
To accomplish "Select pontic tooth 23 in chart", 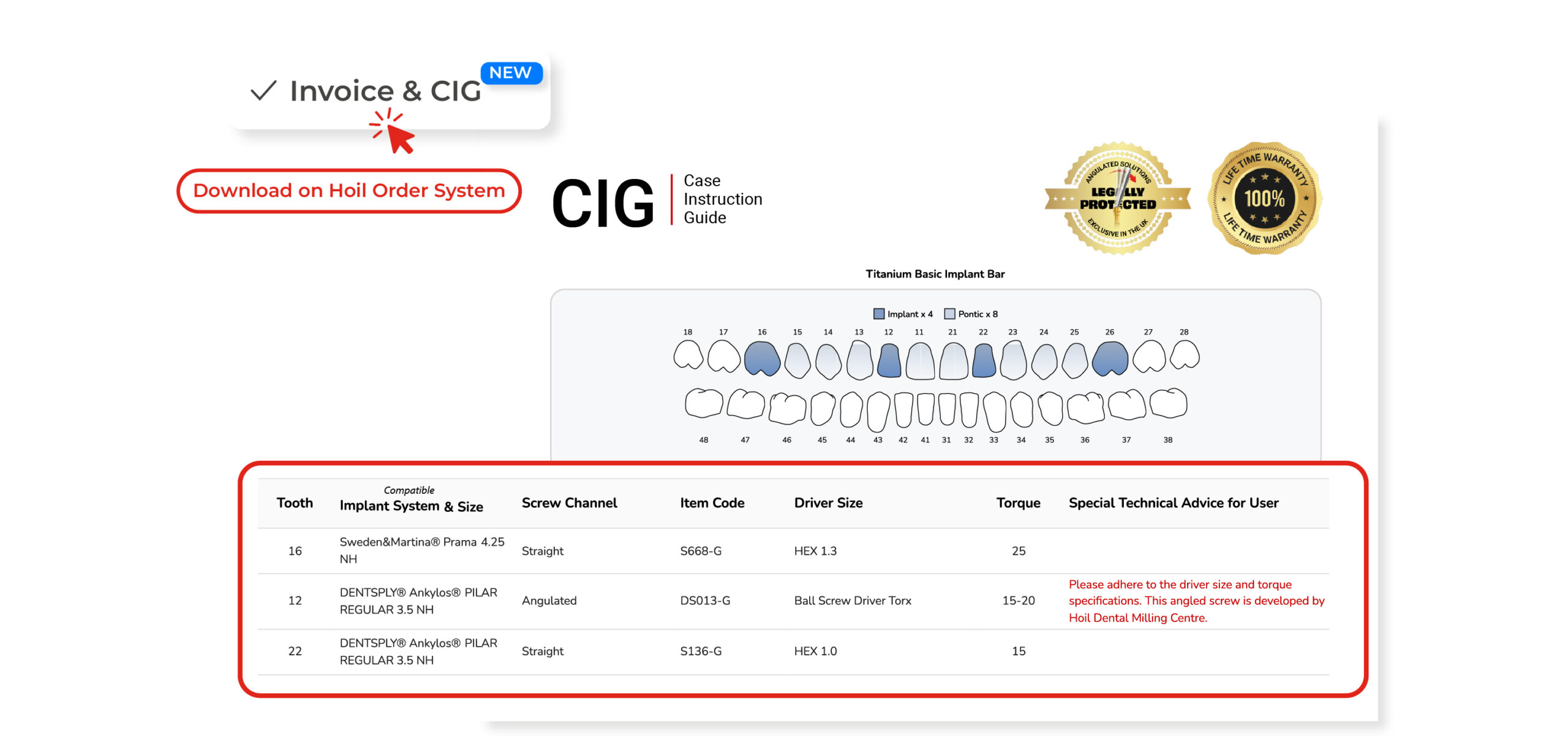I will point(1013,360).
